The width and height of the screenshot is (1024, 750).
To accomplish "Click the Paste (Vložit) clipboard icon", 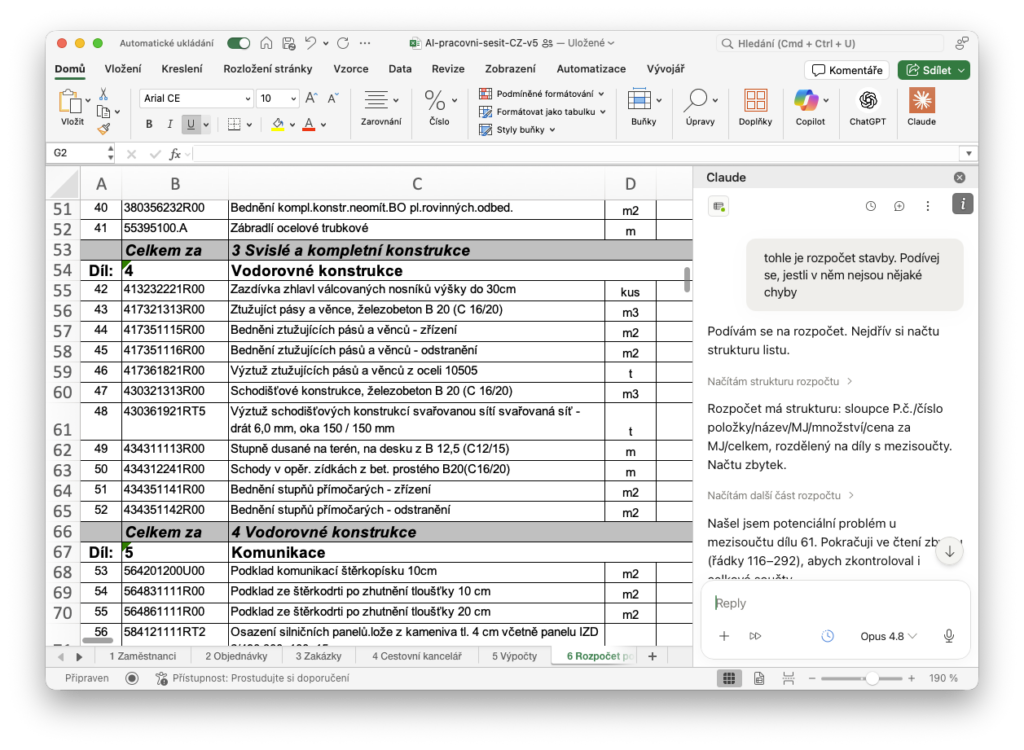I will tap(69, 101).
